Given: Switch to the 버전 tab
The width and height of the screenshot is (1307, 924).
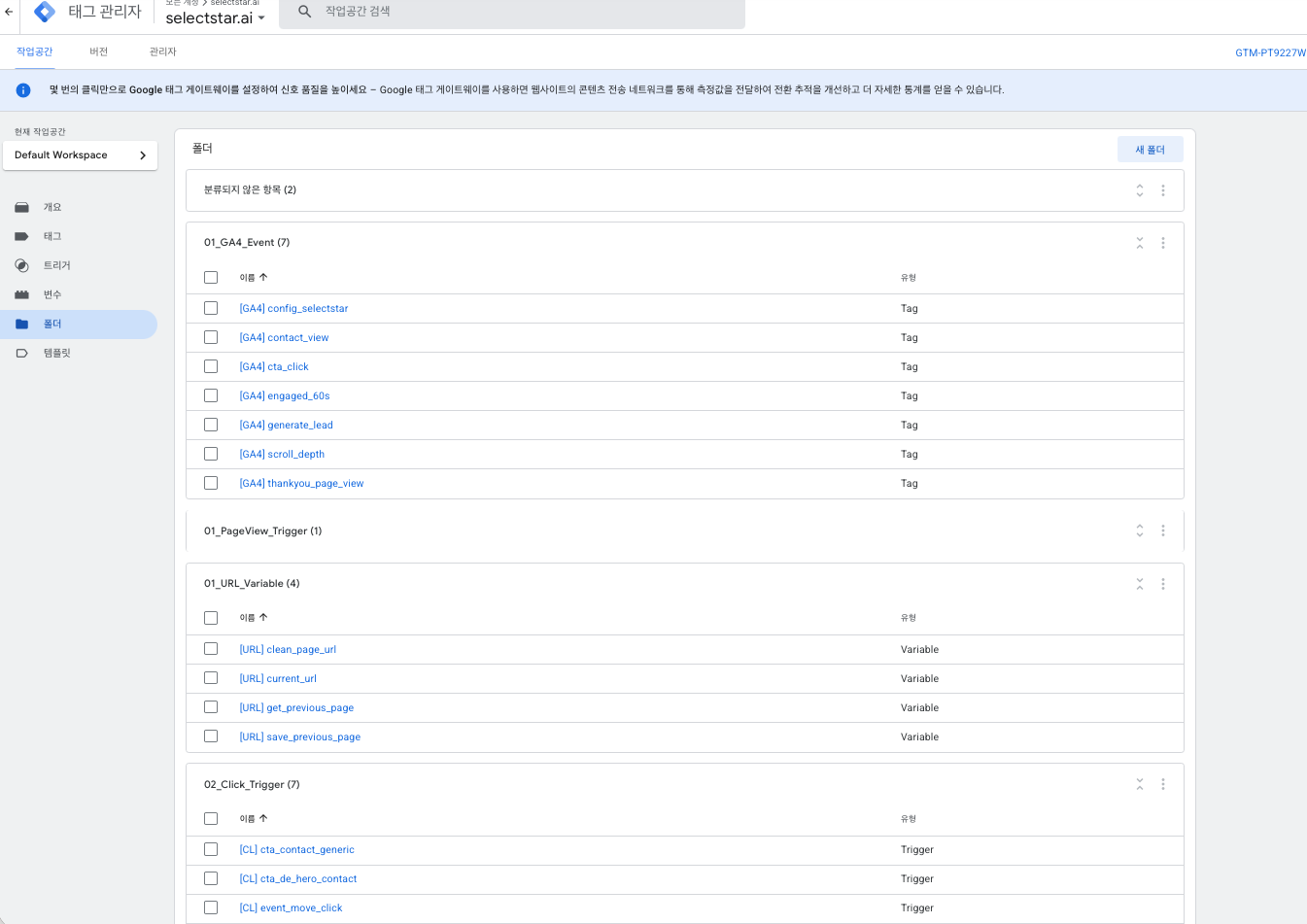Looking at the screenshot, I should point(99,51).
